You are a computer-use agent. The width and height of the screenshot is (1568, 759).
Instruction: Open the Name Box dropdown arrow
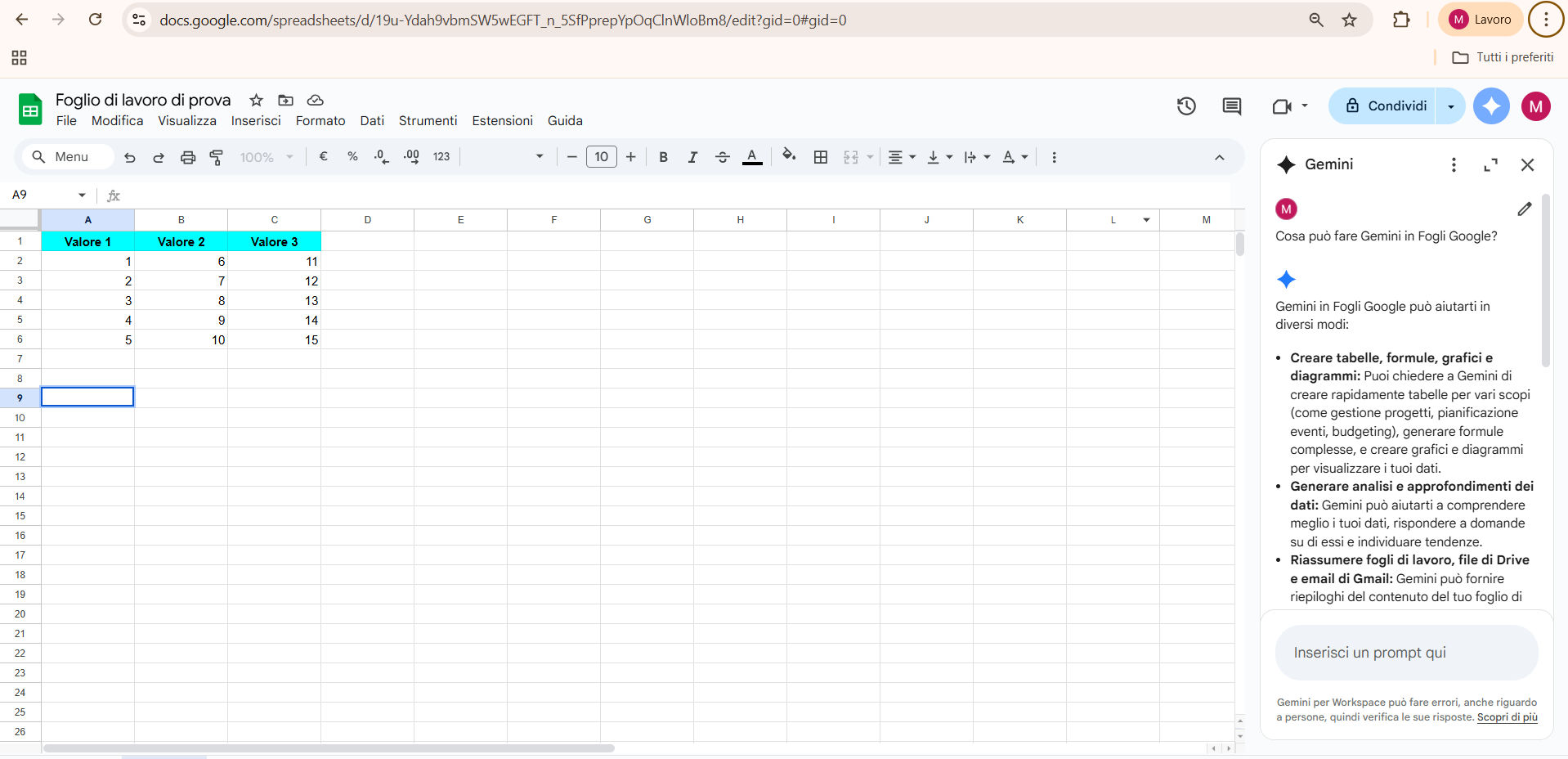coord(82,195)
